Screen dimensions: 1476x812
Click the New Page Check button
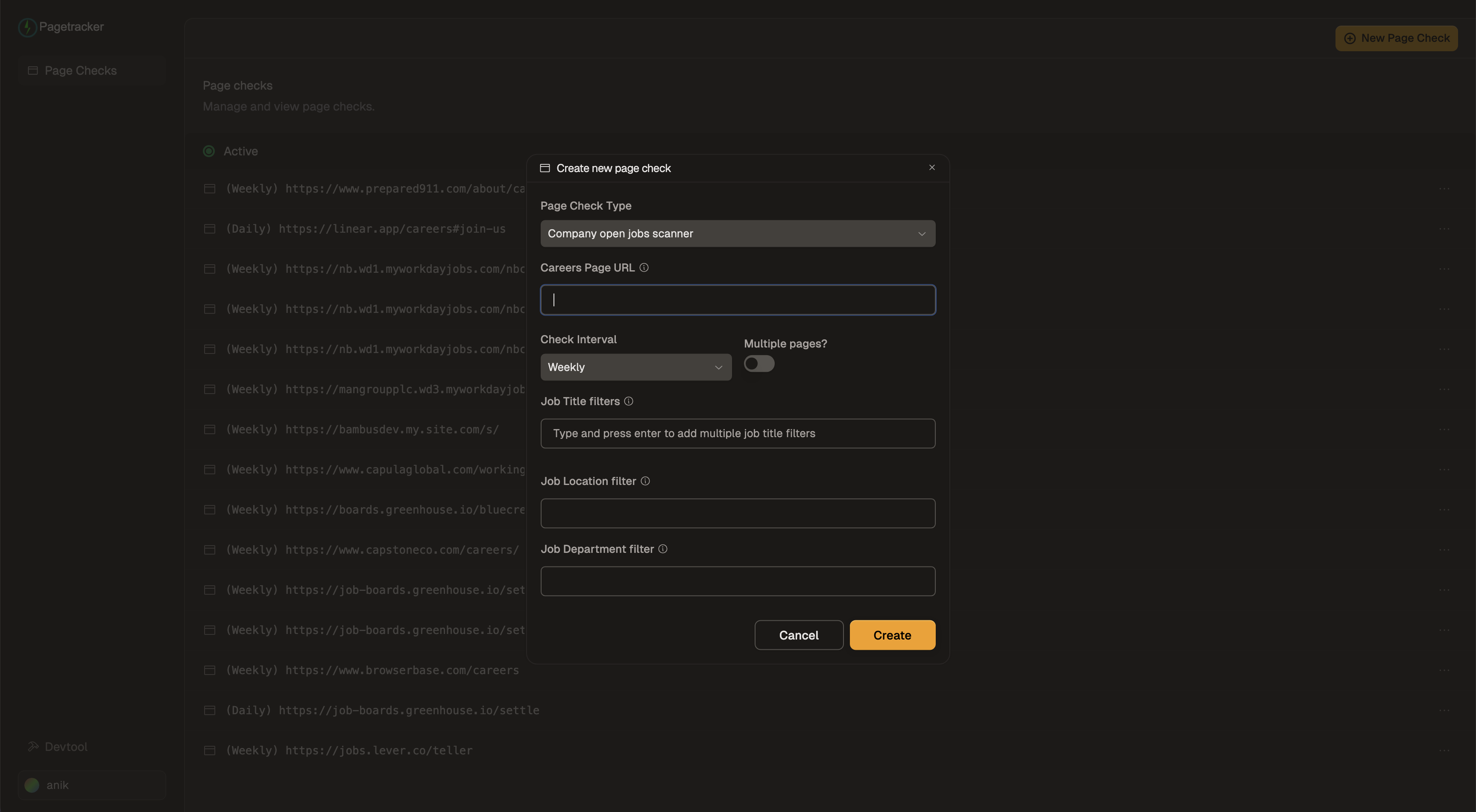[x=1397, y=38]
